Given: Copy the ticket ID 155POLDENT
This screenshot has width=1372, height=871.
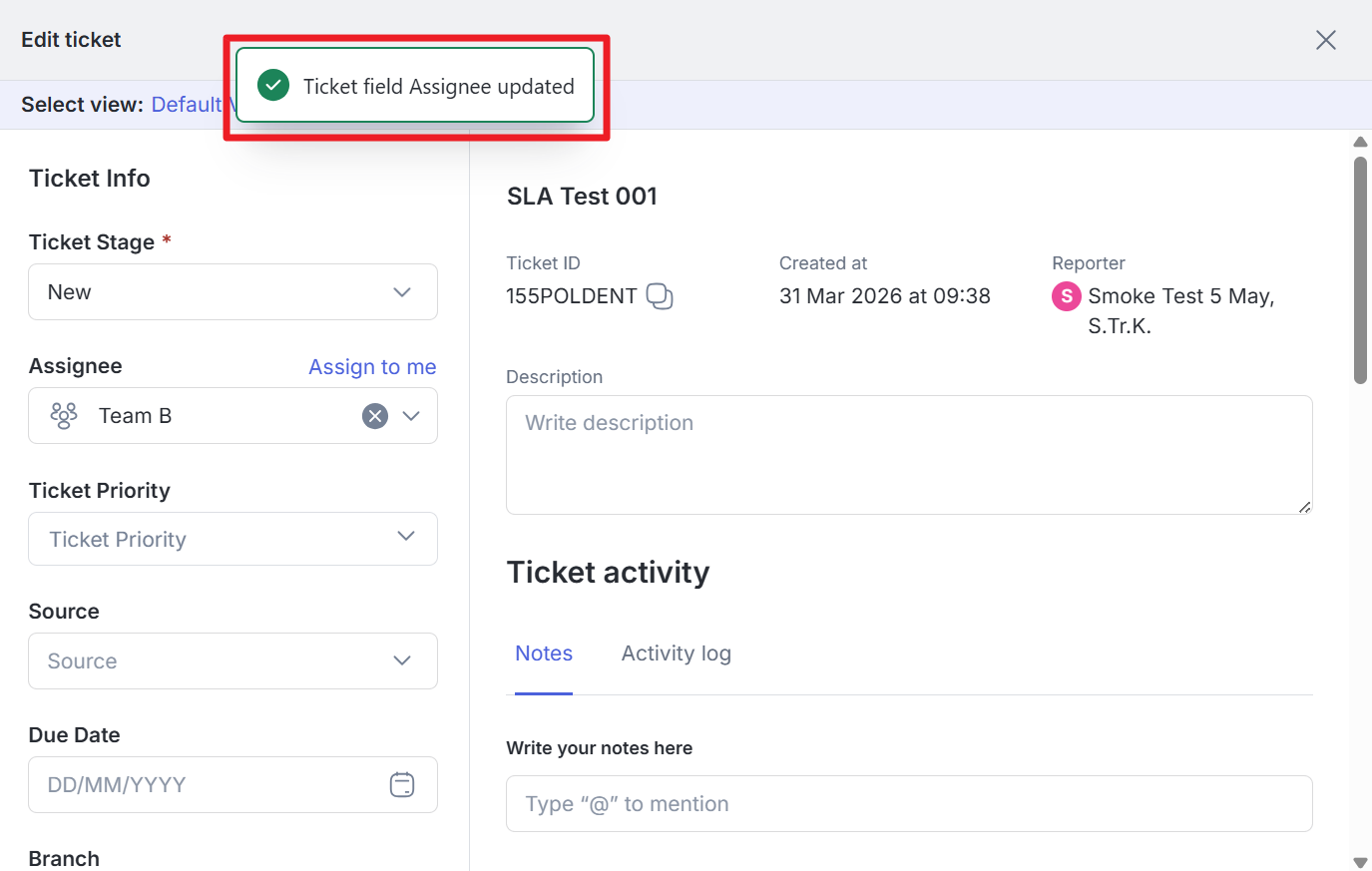Looking at the screenshot, I should [660, 296].
